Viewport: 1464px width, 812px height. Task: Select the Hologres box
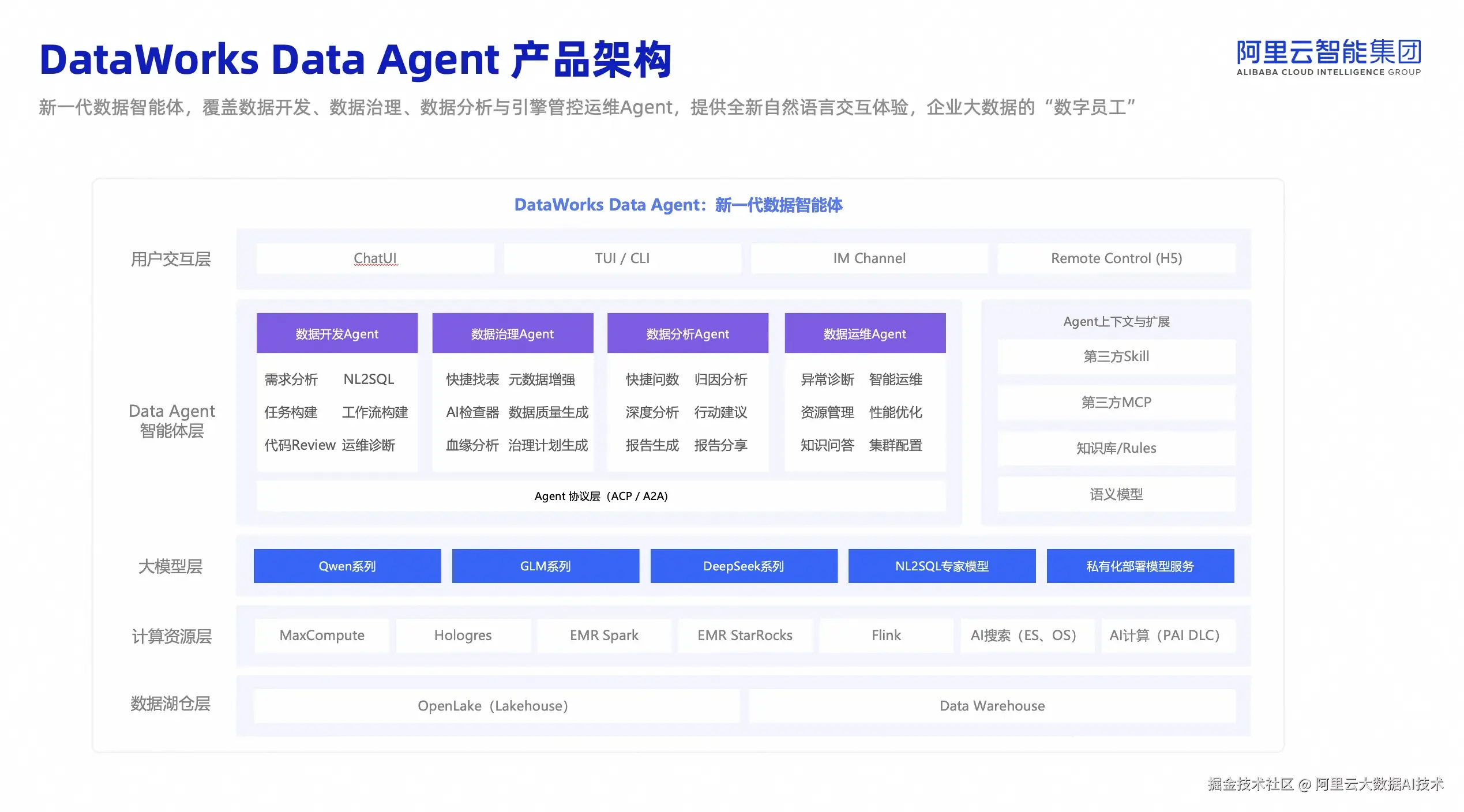point(463,636)
